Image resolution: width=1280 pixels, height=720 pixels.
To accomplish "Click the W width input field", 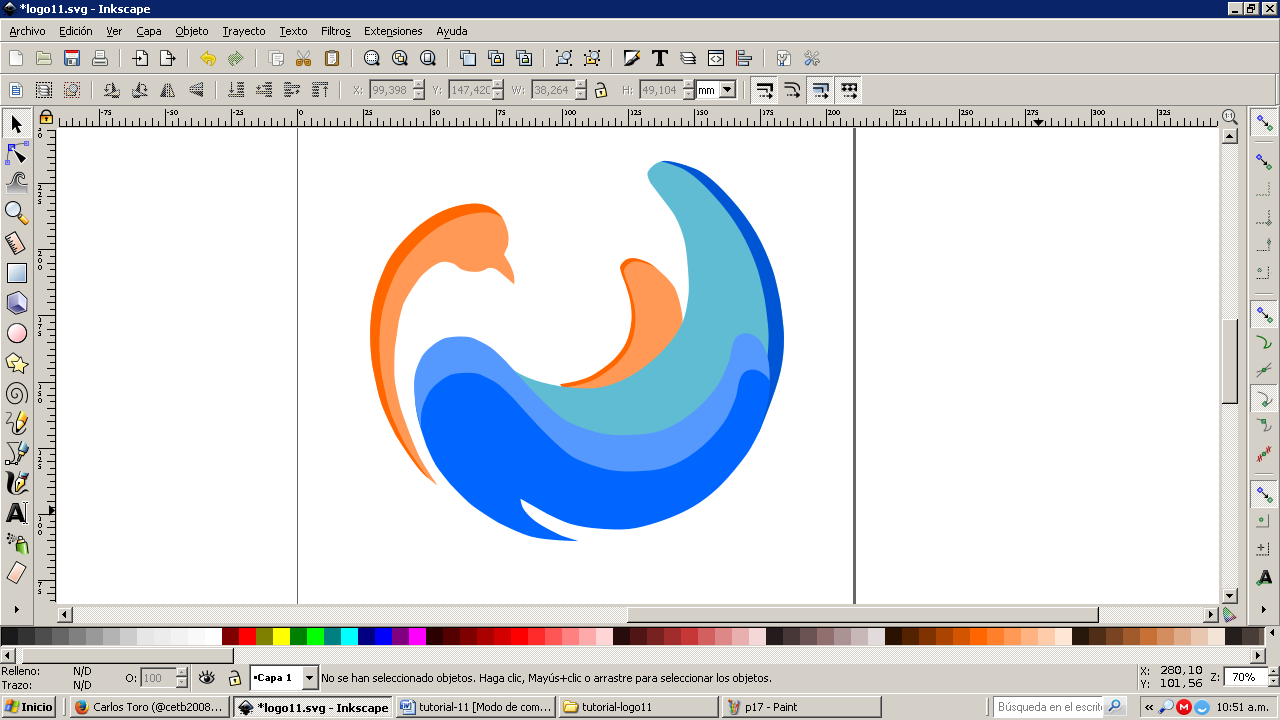I will coord(552,90).
